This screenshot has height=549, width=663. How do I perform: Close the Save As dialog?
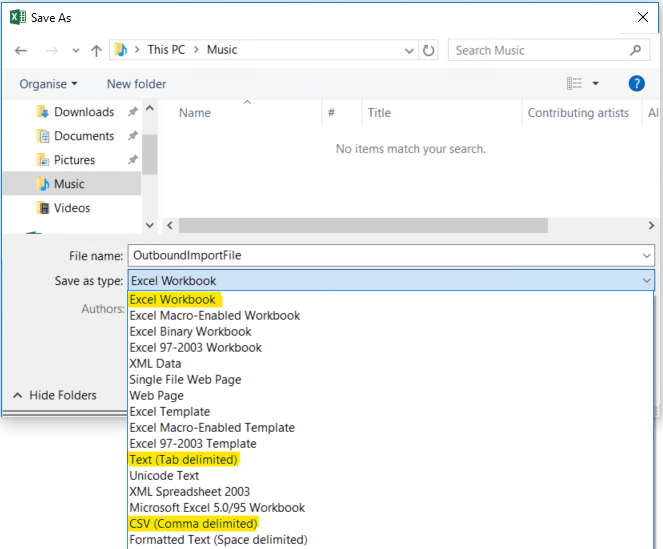coord(643,17)
